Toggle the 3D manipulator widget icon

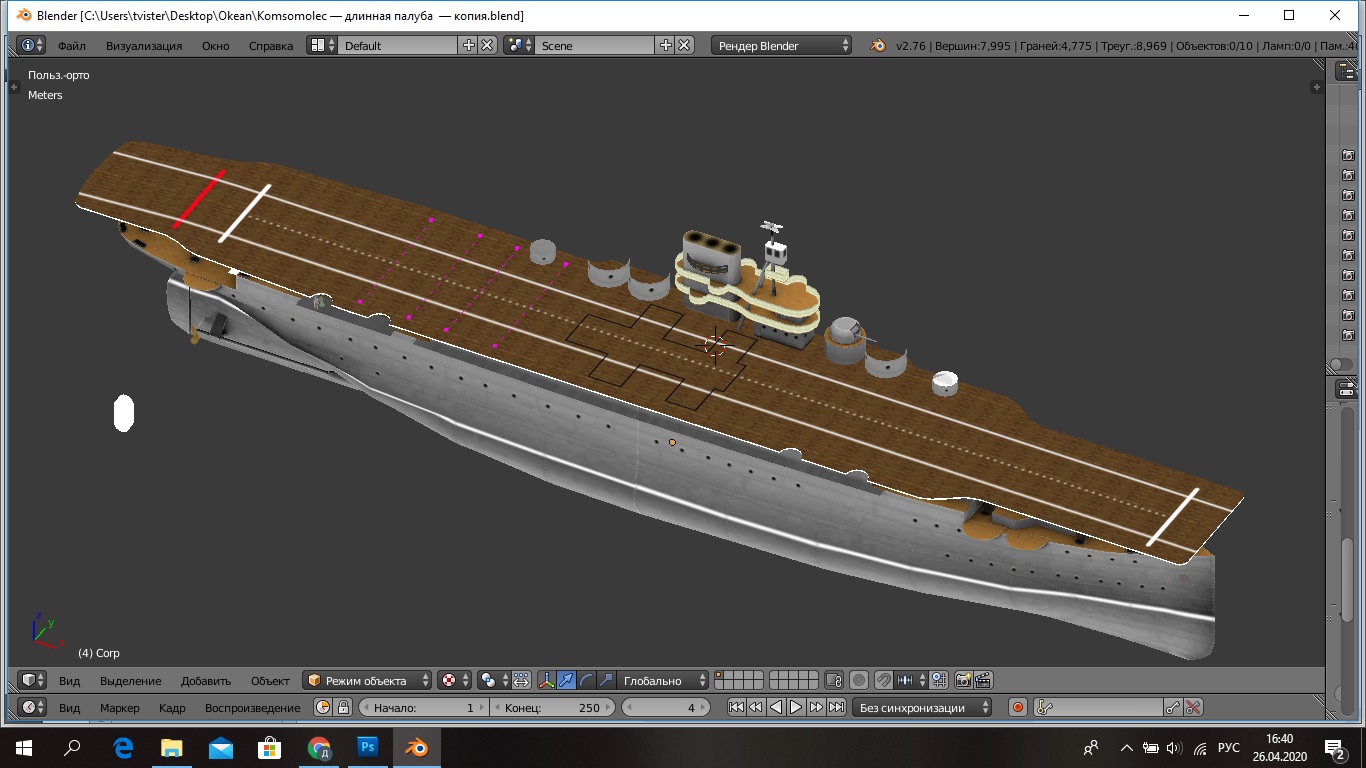(547, 680)
